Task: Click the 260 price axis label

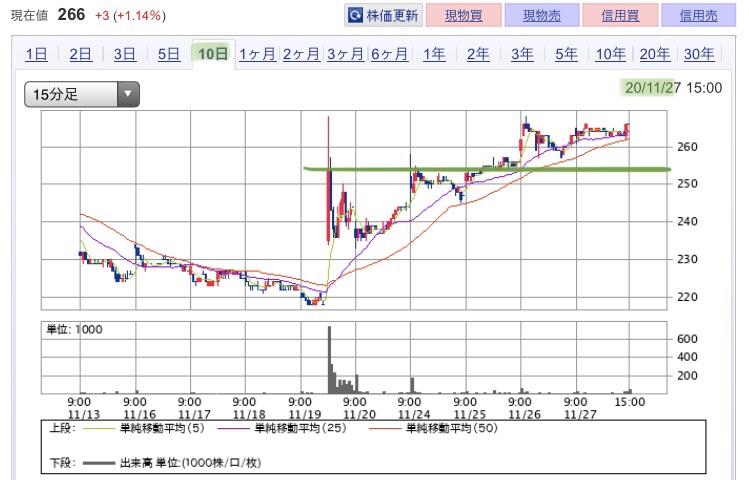Action: click(687, 147)
